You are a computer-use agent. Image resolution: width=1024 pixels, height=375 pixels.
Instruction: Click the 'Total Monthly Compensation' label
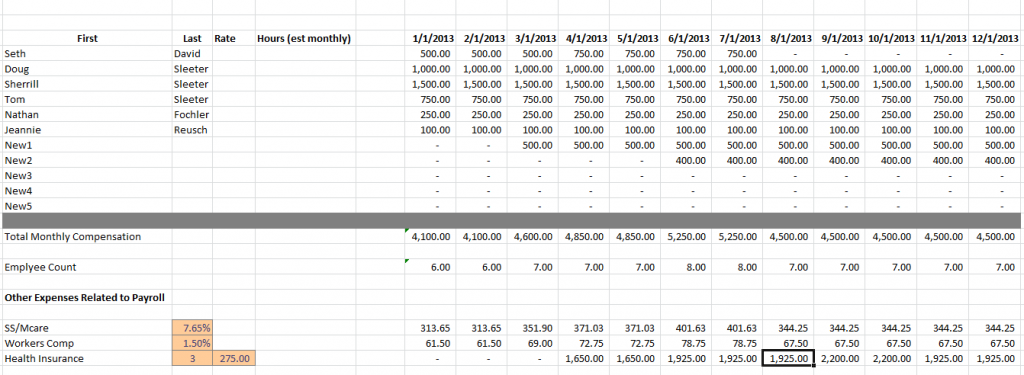pos(72,236)
